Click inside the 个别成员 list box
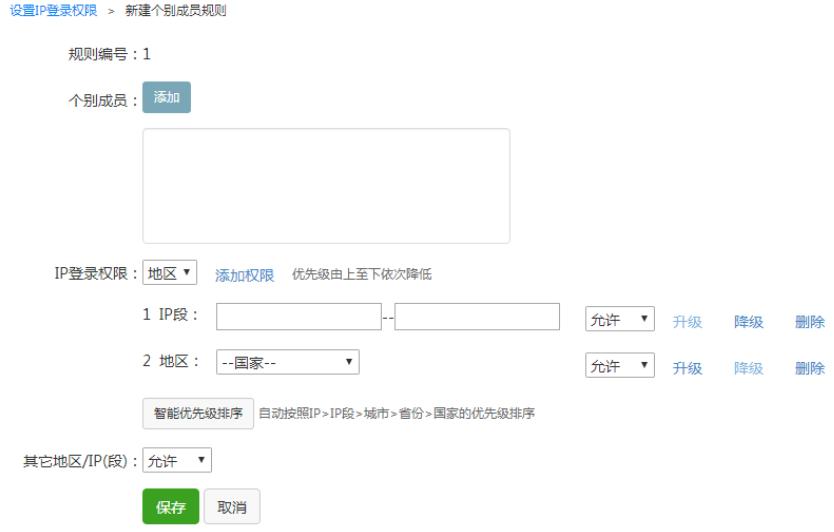 (326, 186)
